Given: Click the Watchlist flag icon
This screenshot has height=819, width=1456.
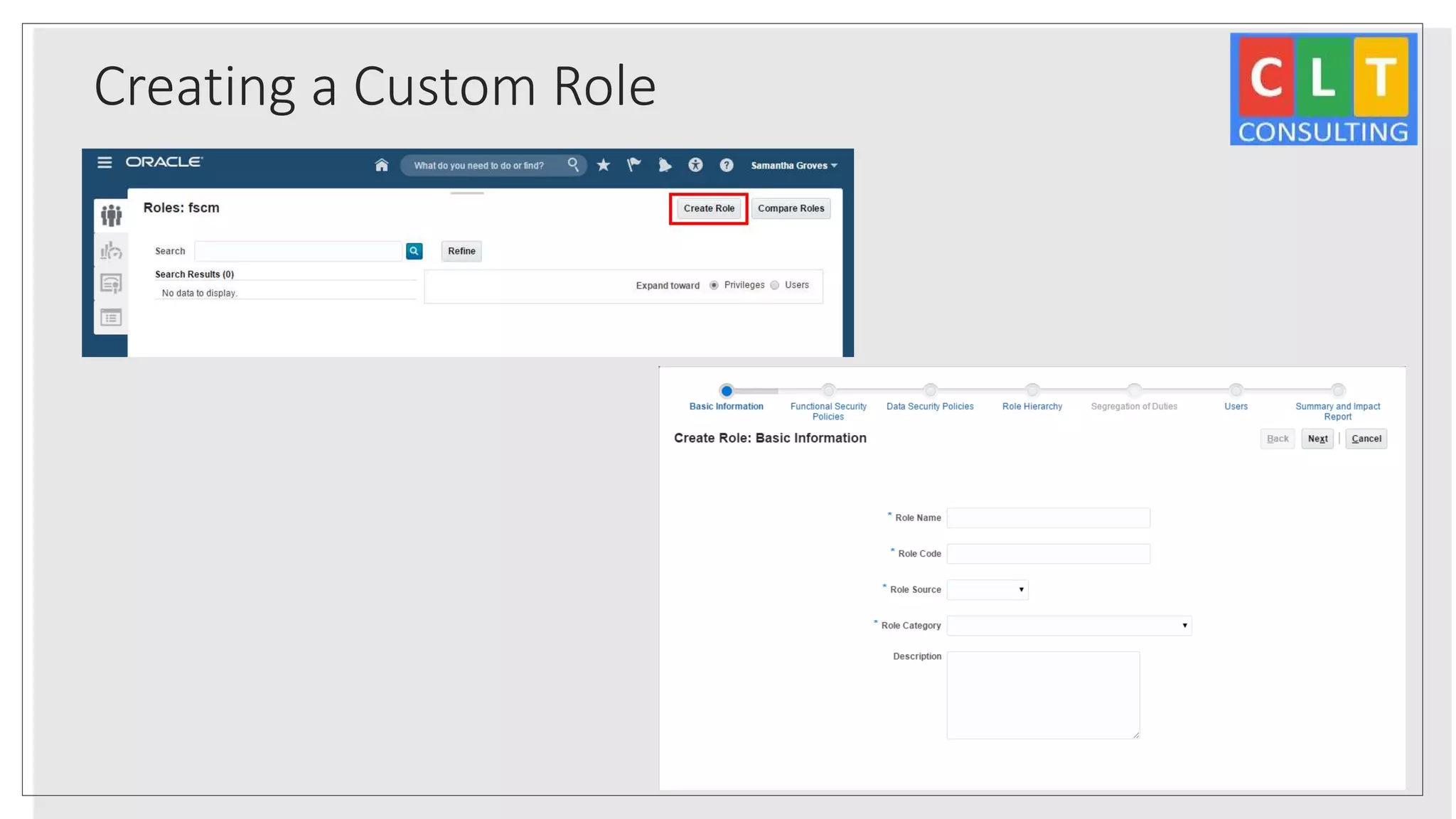Looking at the screenshot, I should tap(634, 166).
